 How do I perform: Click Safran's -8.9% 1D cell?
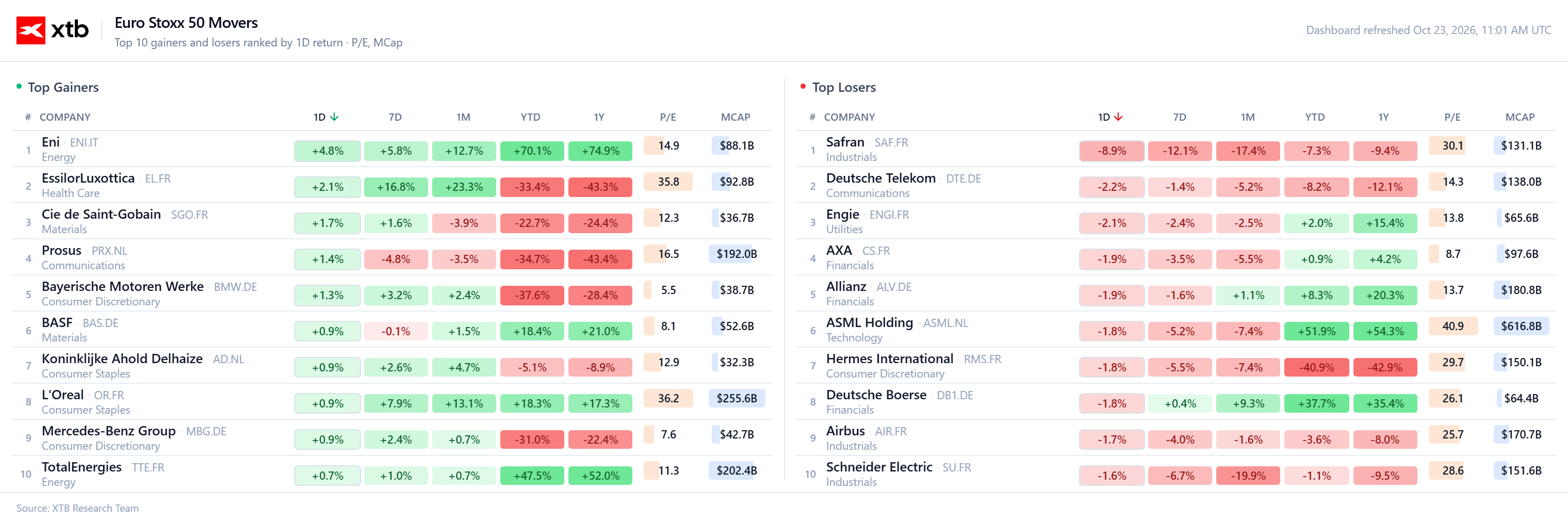point(1112,151)
